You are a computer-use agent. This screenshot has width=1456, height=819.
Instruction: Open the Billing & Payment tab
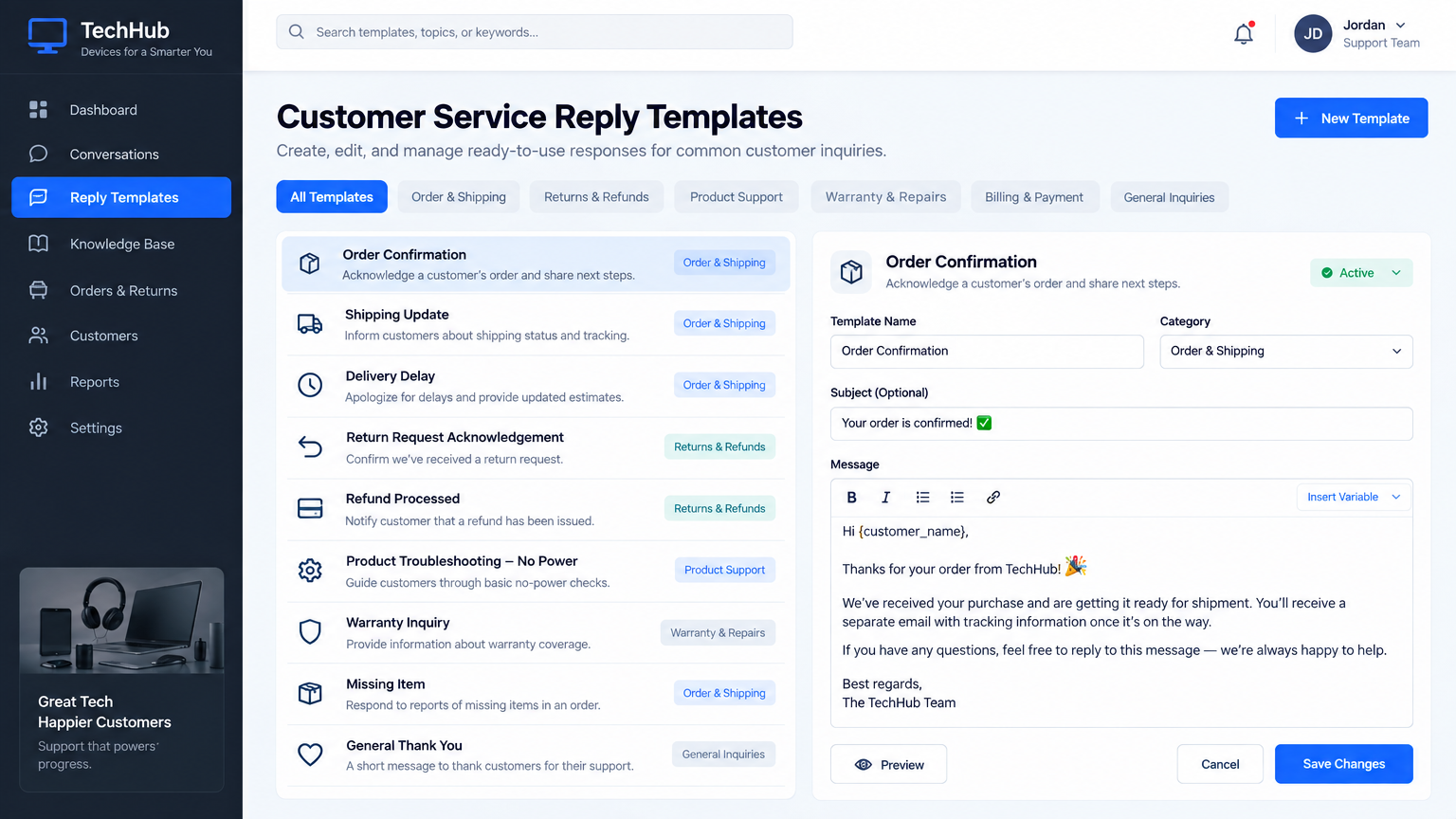(1034, 197)
